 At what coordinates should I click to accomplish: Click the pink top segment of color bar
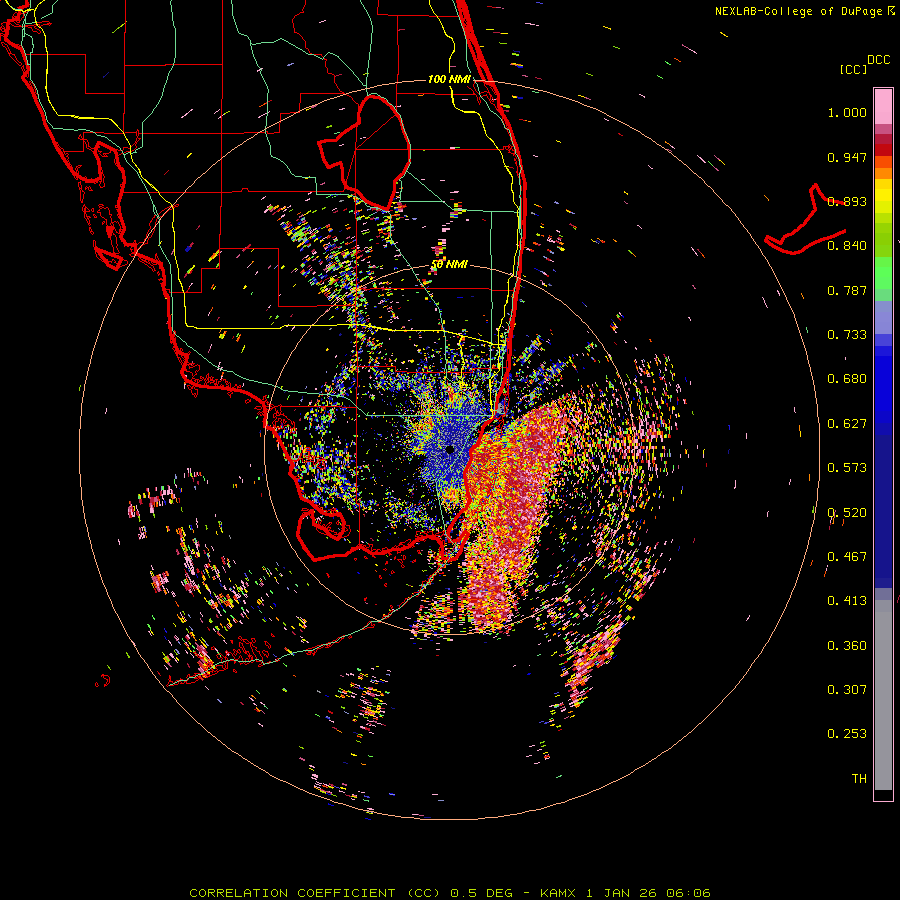coord(883,107)
